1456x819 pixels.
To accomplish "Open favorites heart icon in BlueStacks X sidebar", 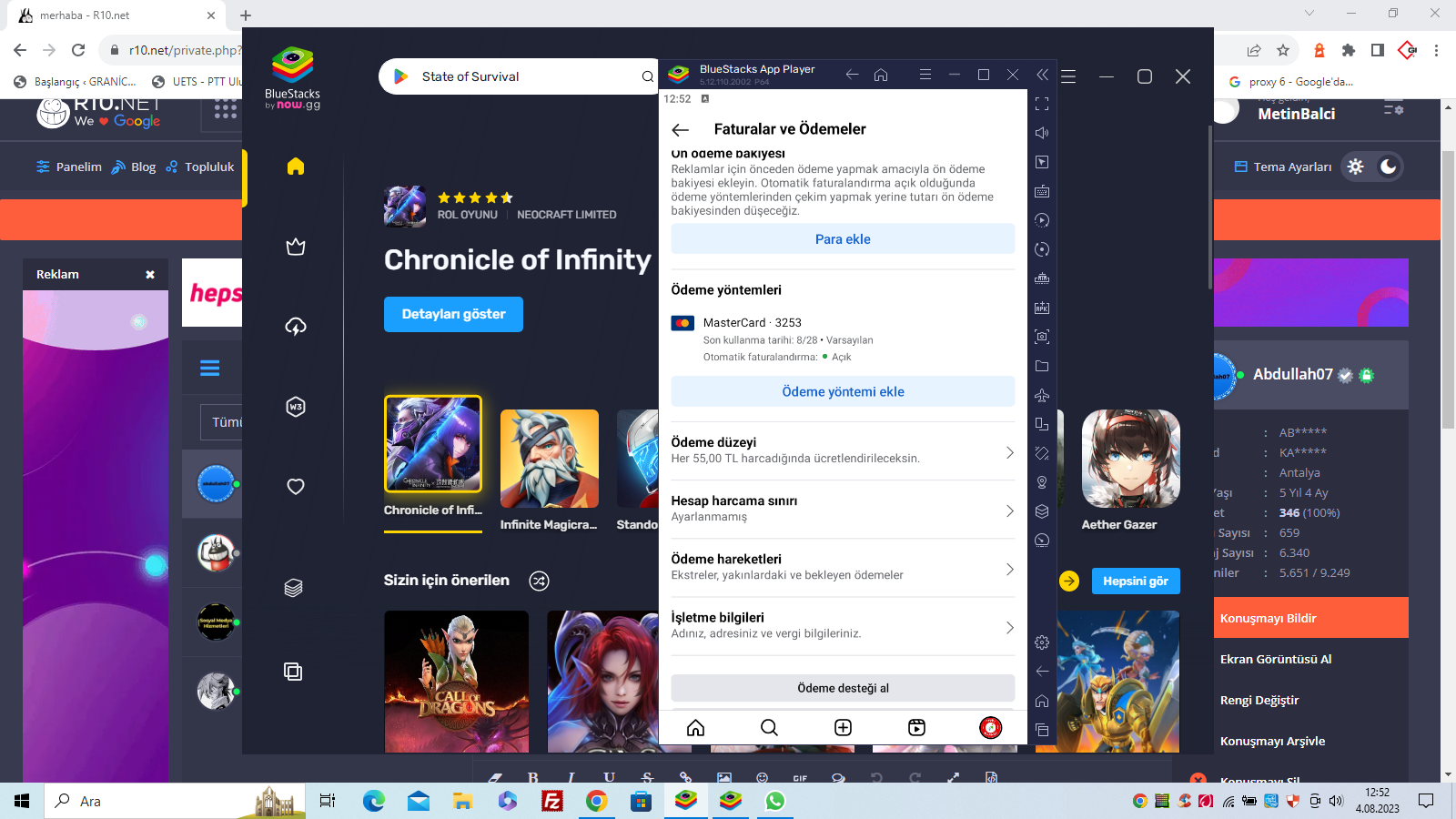I will [296, 487].
